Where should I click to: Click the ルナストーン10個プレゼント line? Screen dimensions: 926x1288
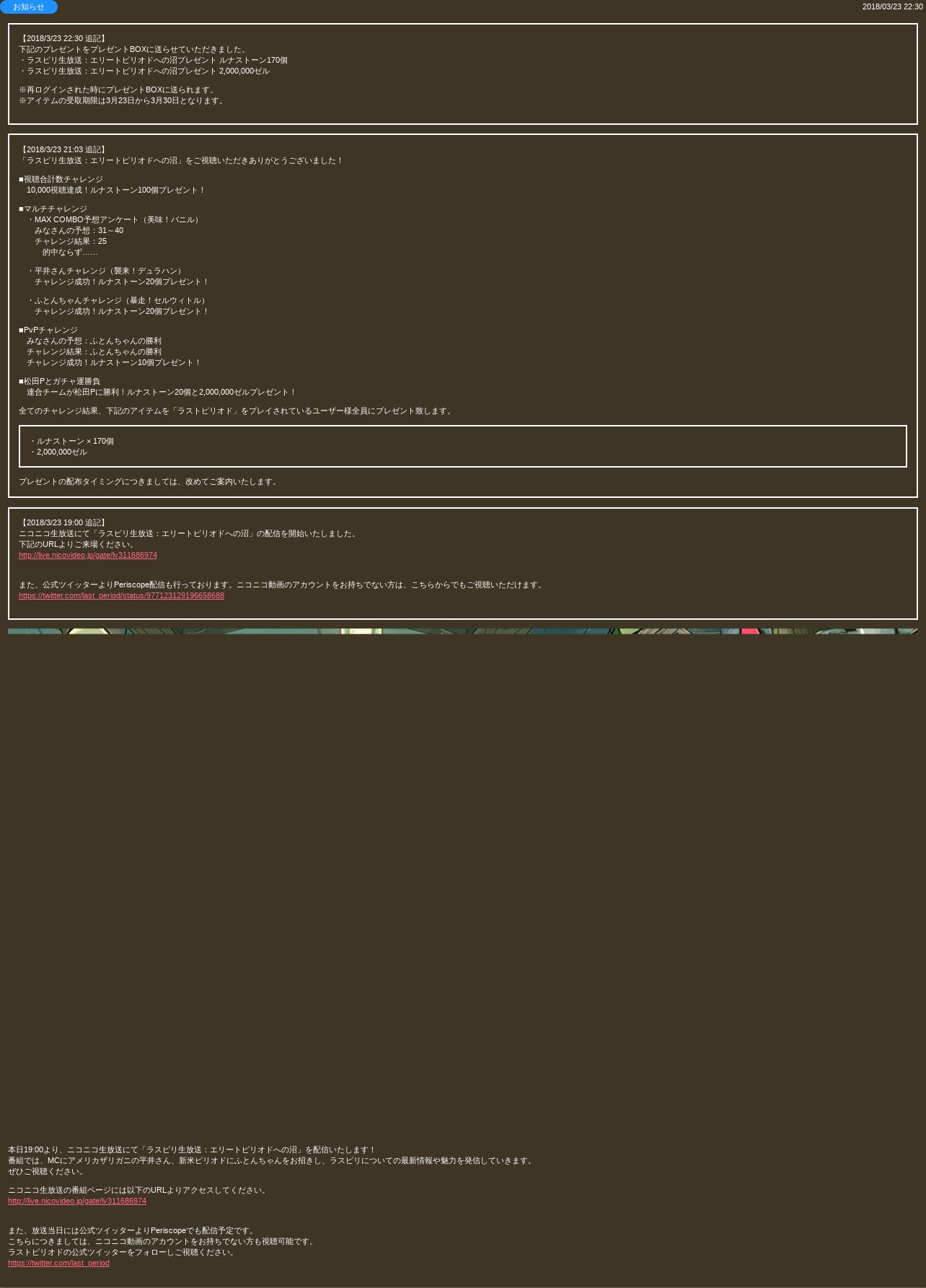pyautogui.click(x=114, y=362)
